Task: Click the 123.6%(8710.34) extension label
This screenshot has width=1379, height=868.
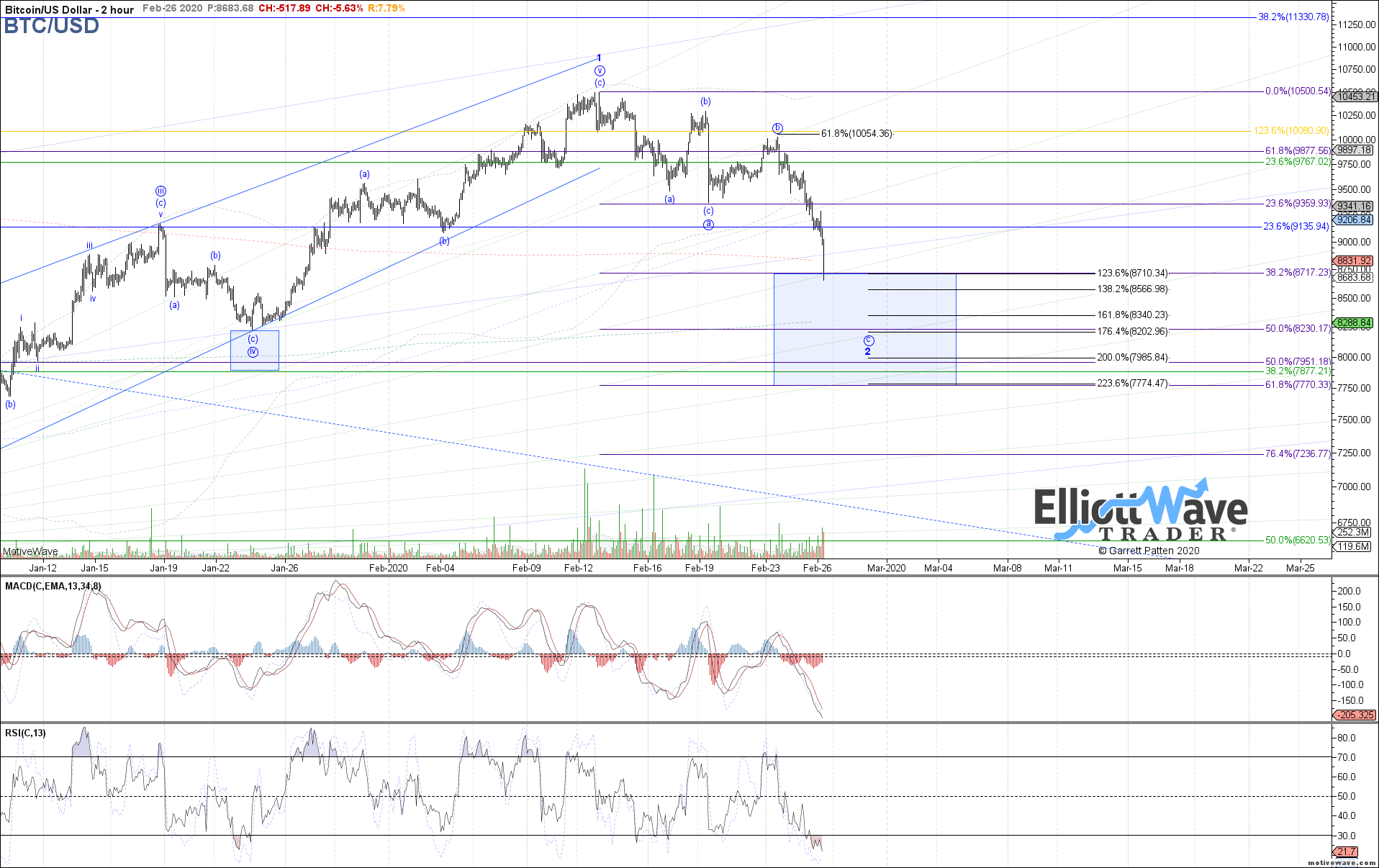Action: [x=1132, y=273]
